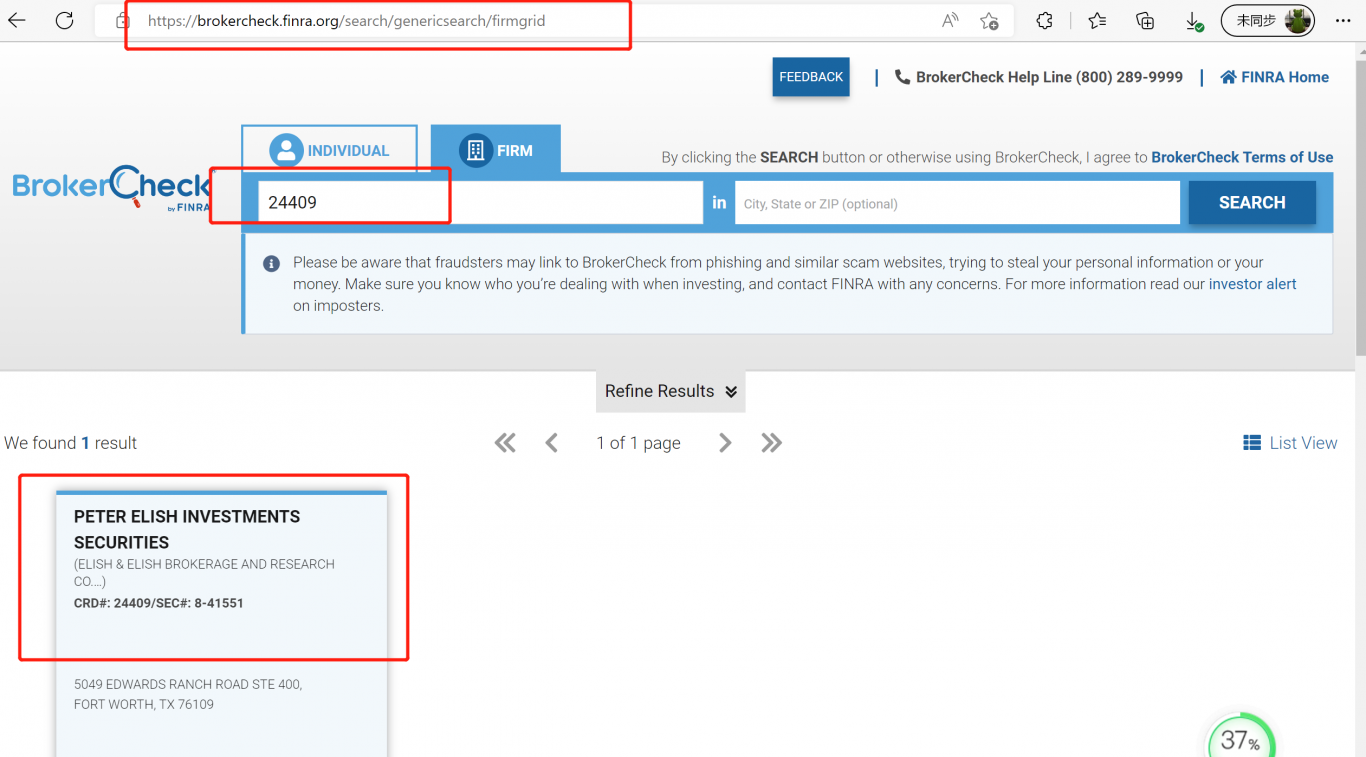Image resolution: width=1366 pixels, height=757 pixels.
Task: Switch to the FIRM tab
Action: pos(496,150)
